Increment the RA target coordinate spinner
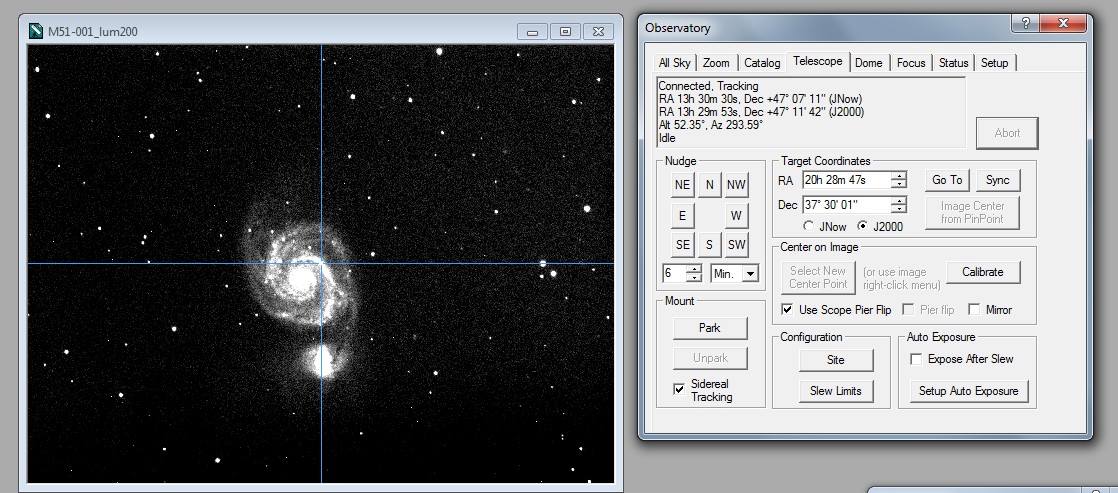 [898, 176]
